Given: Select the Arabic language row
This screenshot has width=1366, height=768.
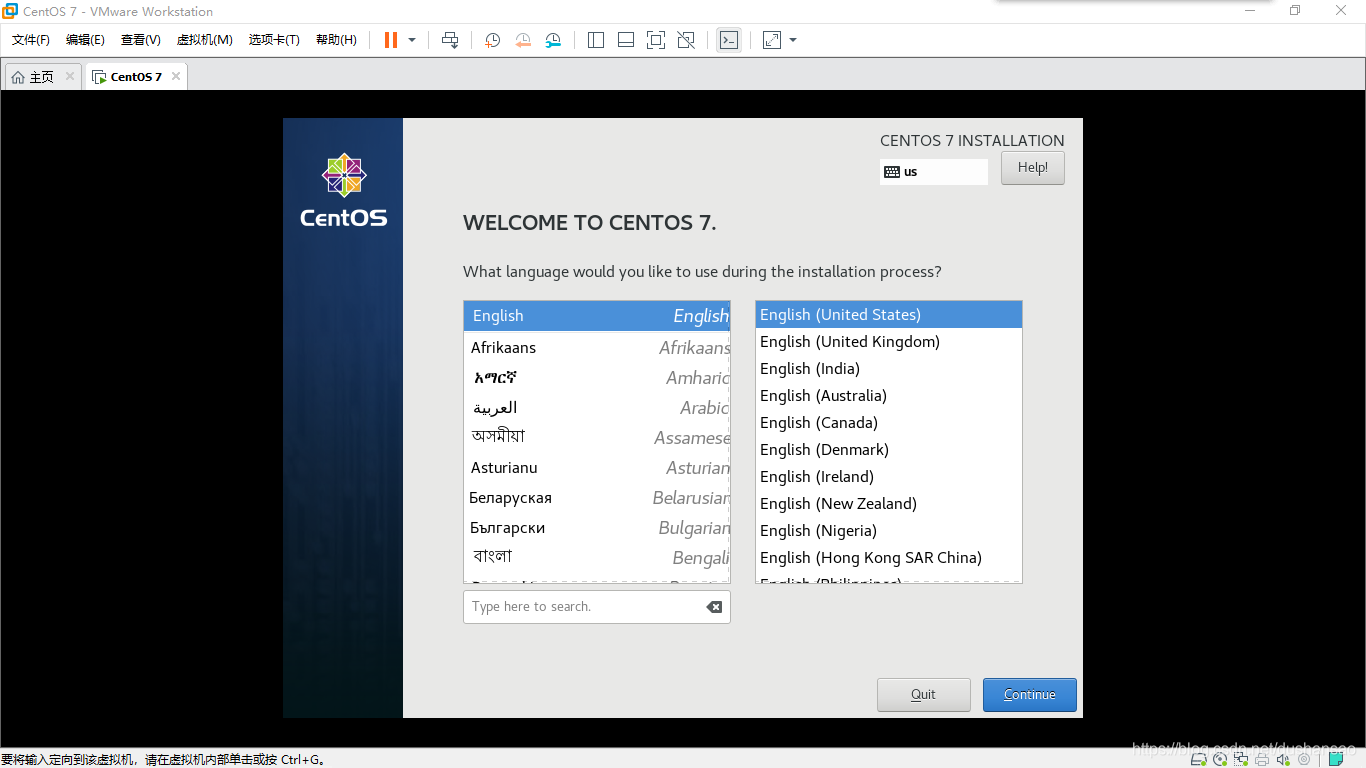Looking at the screenshot, I should [597, 408].
